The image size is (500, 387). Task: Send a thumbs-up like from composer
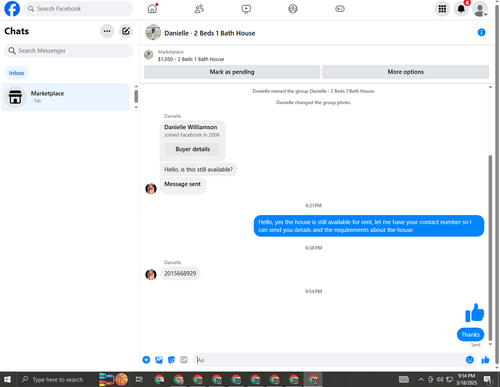point(485,360)
